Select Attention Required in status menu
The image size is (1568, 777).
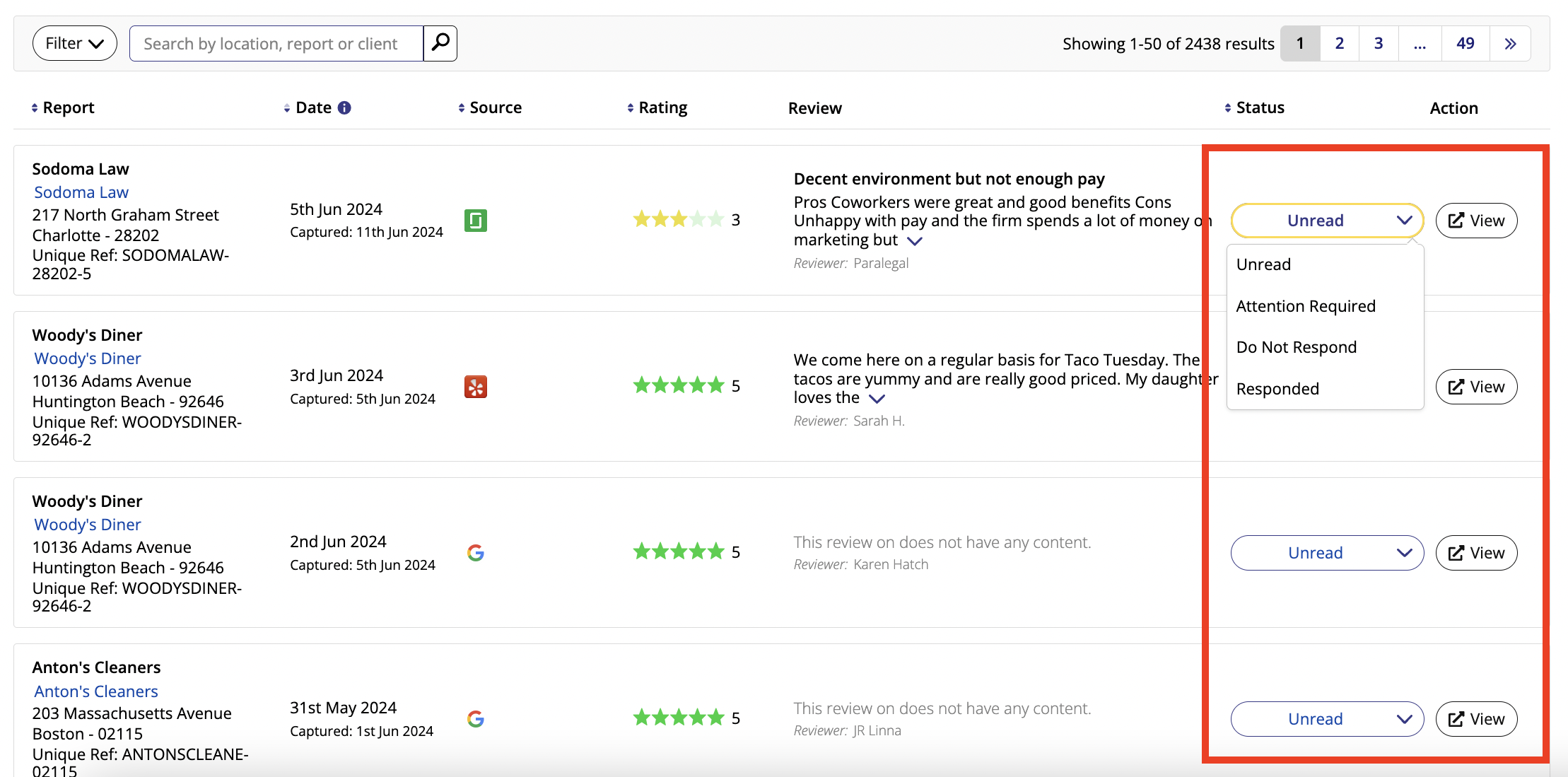1306,306
